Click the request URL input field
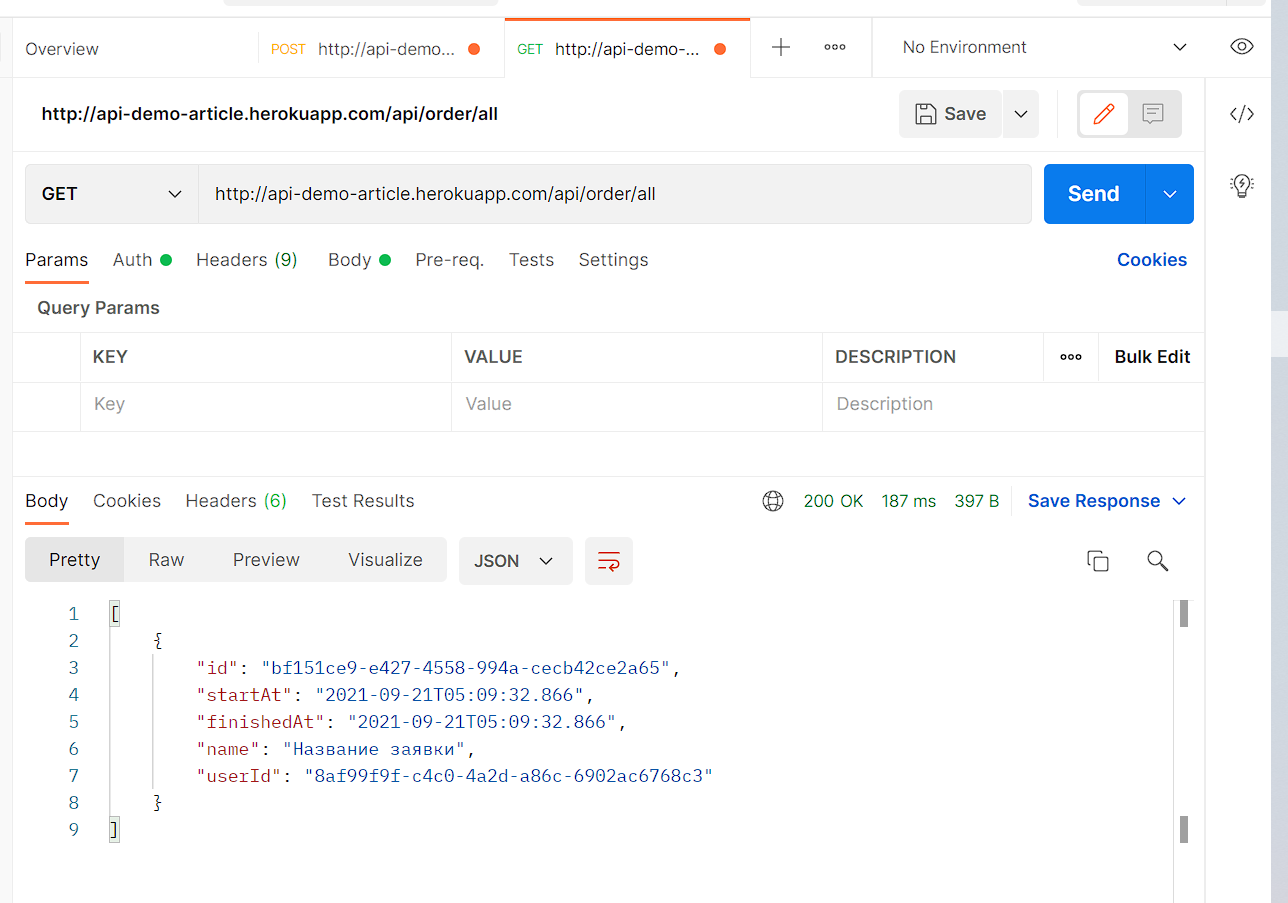1288x903 pixels. tap(614, 194)
